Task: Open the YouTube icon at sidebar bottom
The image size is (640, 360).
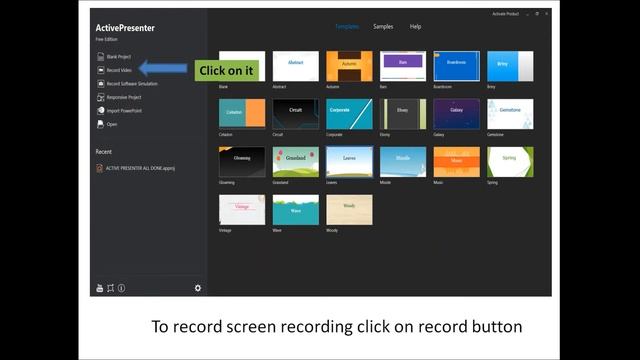Action: (x=100, y=288)
